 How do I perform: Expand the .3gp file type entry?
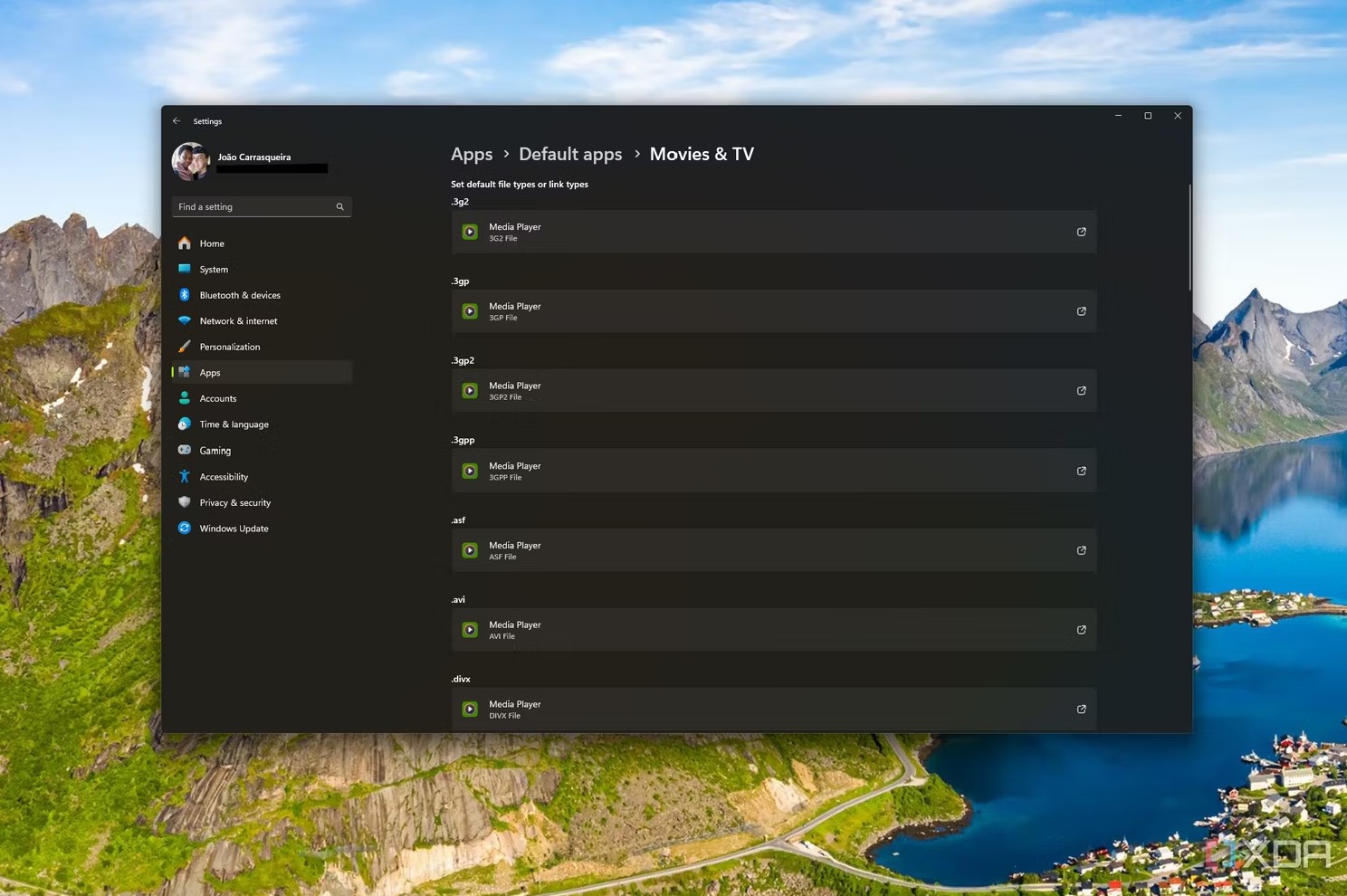[x=773, y=310]
